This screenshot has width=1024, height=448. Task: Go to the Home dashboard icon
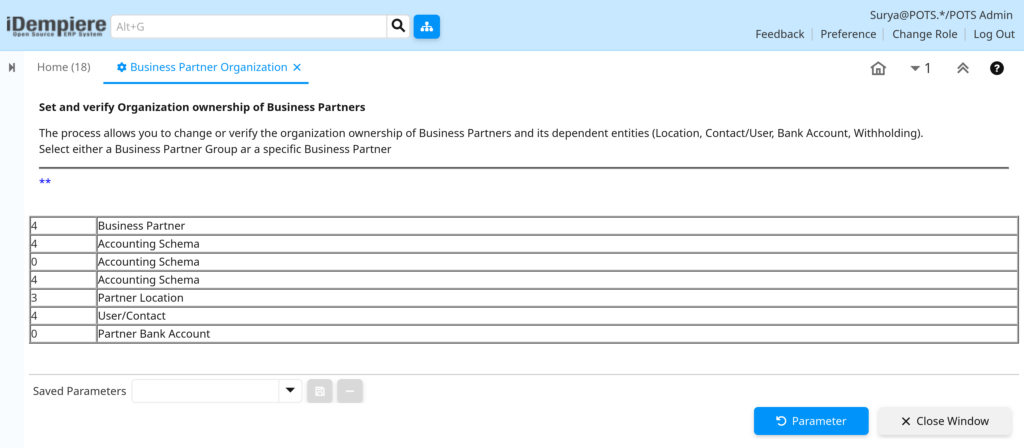[878, 68]
